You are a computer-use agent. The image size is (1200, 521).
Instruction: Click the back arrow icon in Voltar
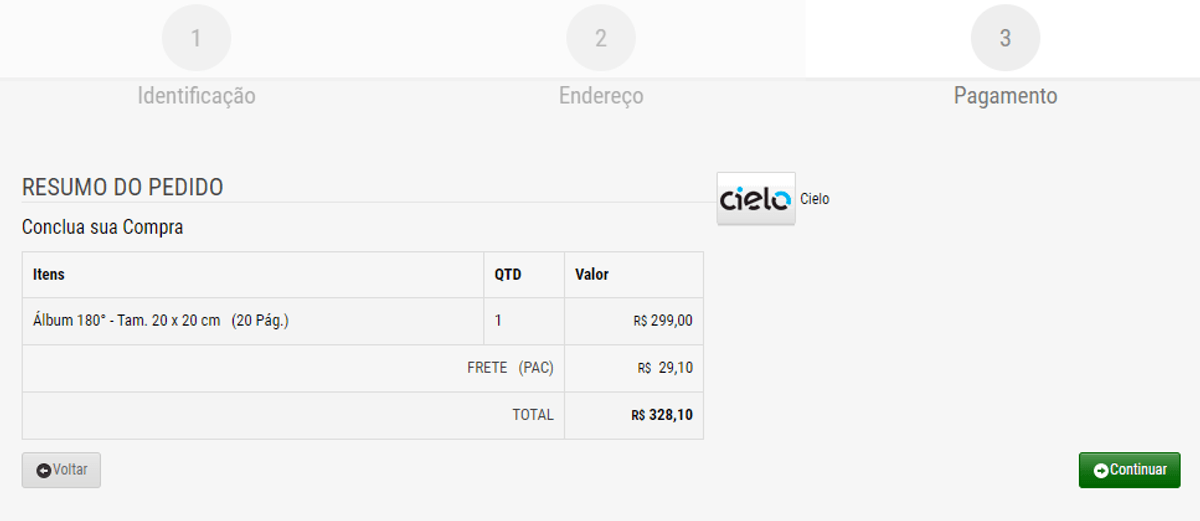[44, 471]
